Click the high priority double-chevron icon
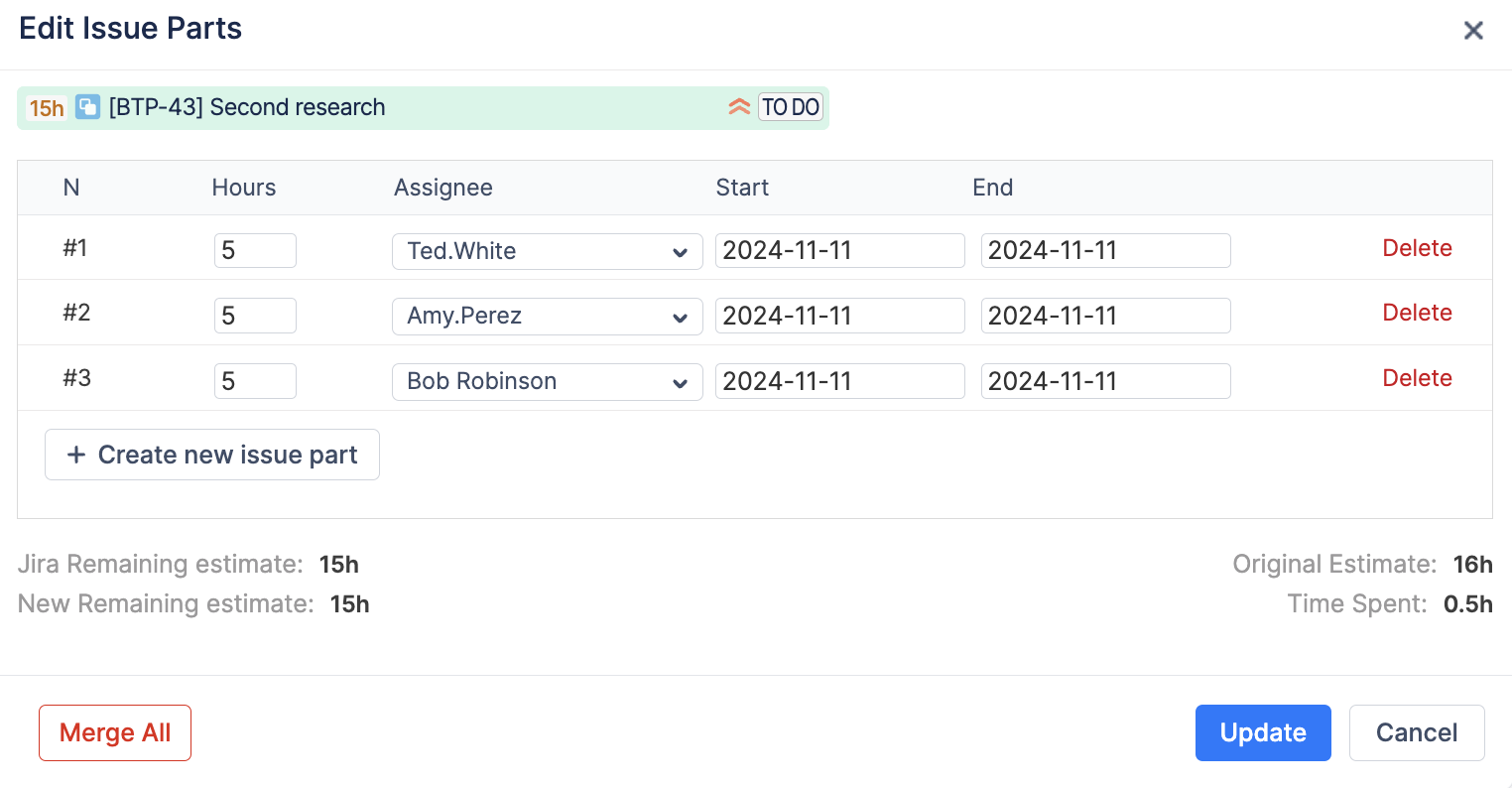Image resolution: width=1512 pixels, height=788 pixels. pos(739,107)
